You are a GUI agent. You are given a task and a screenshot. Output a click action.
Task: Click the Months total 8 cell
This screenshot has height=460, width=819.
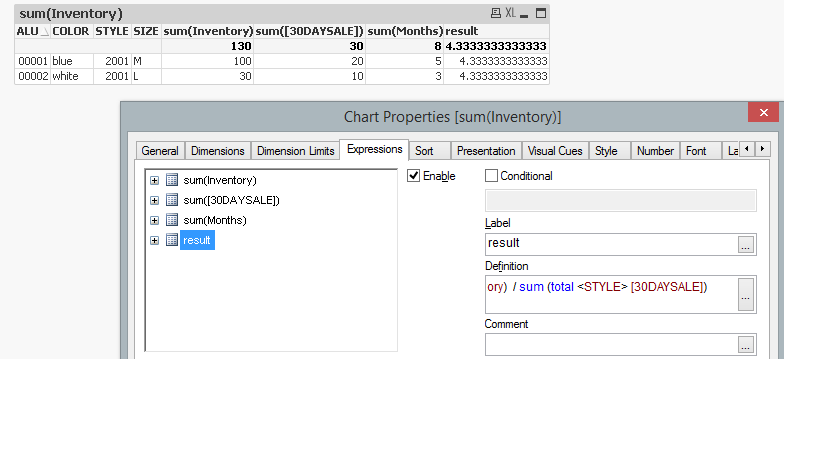[x=405, y=46]
